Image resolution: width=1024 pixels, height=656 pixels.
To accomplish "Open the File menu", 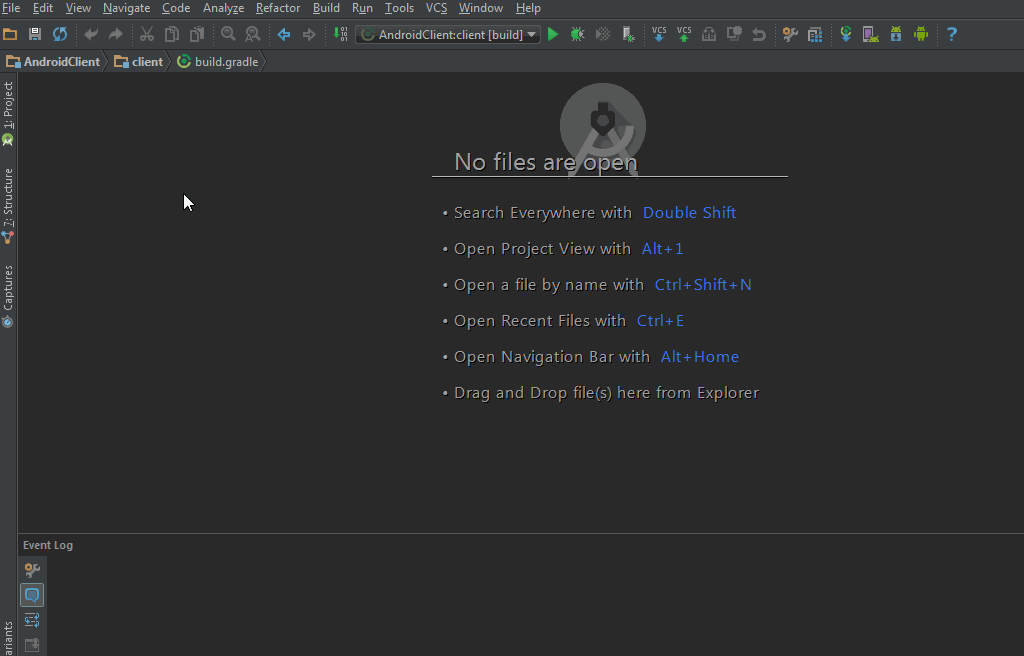I will pos(11,8).
